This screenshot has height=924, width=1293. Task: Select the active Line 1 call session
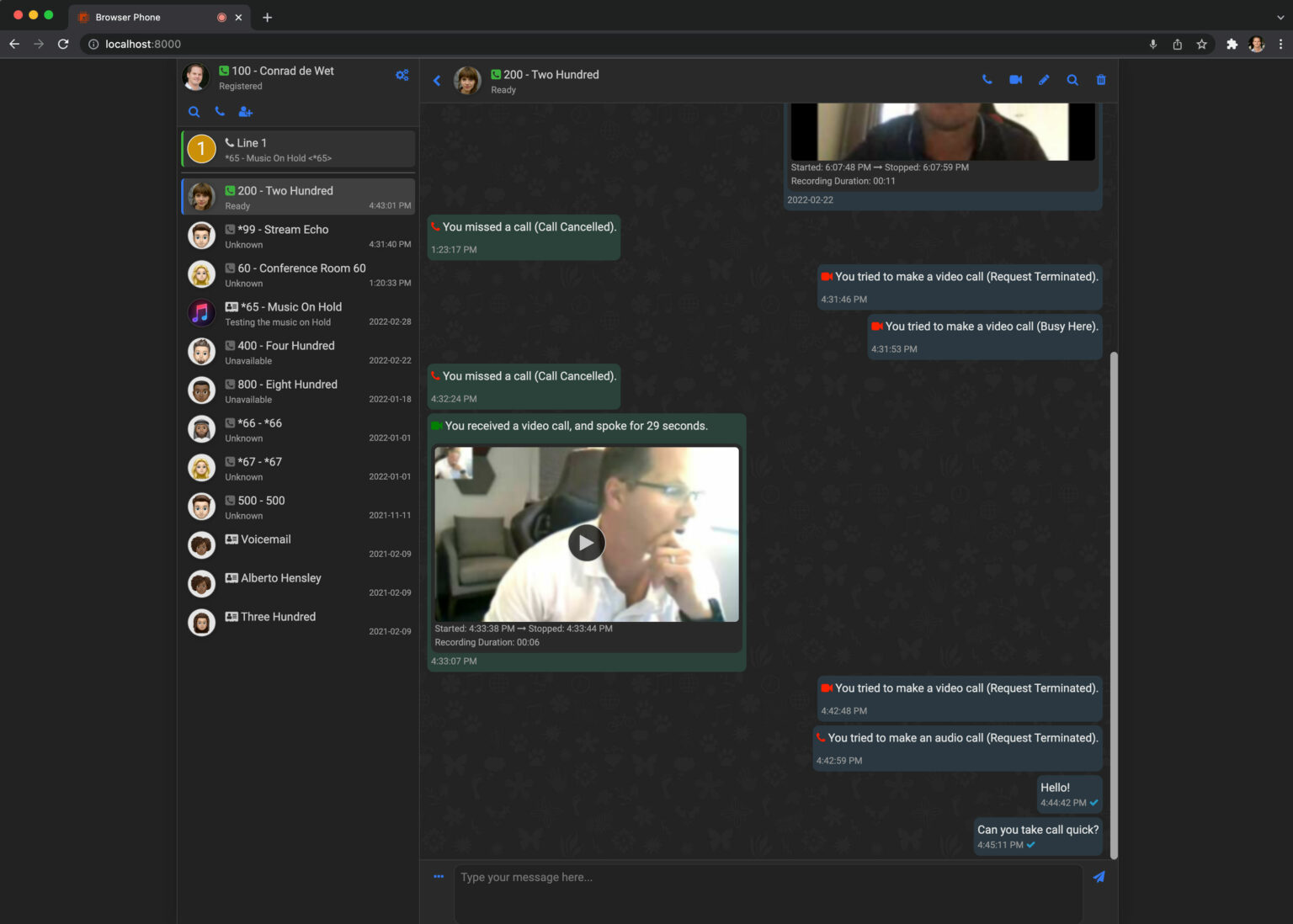298,148
